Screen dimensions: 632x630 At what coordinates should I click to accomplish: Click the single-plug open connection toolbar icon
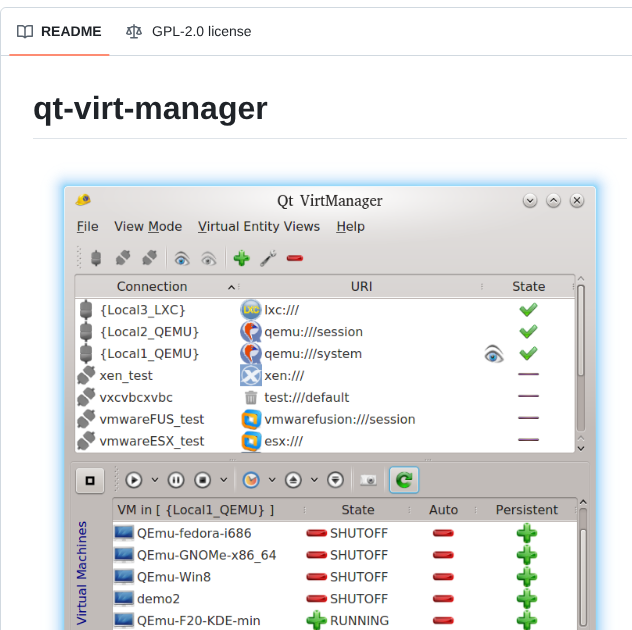coord(96,258)
